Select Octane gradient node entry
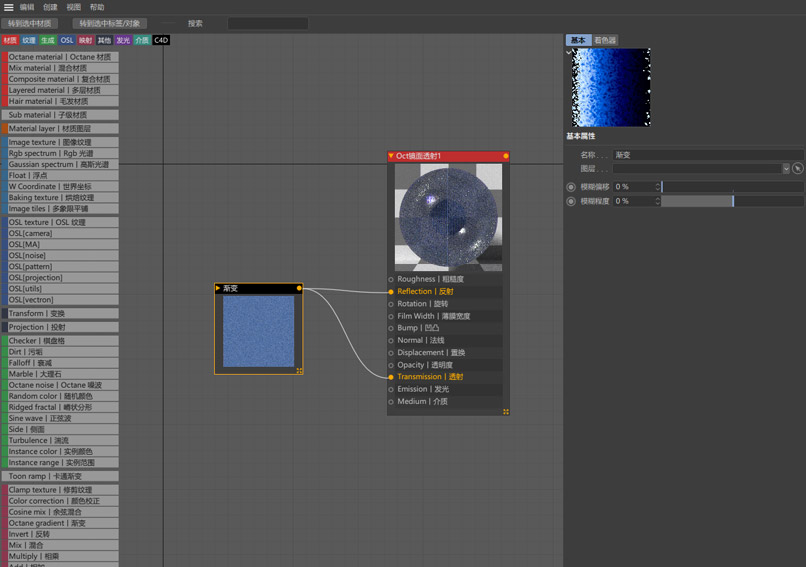 [60, 523]
